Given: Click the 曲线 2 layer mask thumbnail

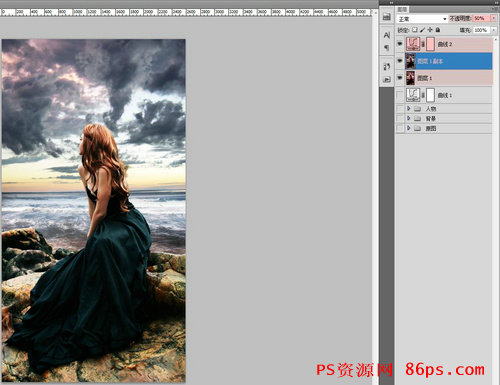Looking at the screenshot, I should pyautogui.click(x=430, y=44).
